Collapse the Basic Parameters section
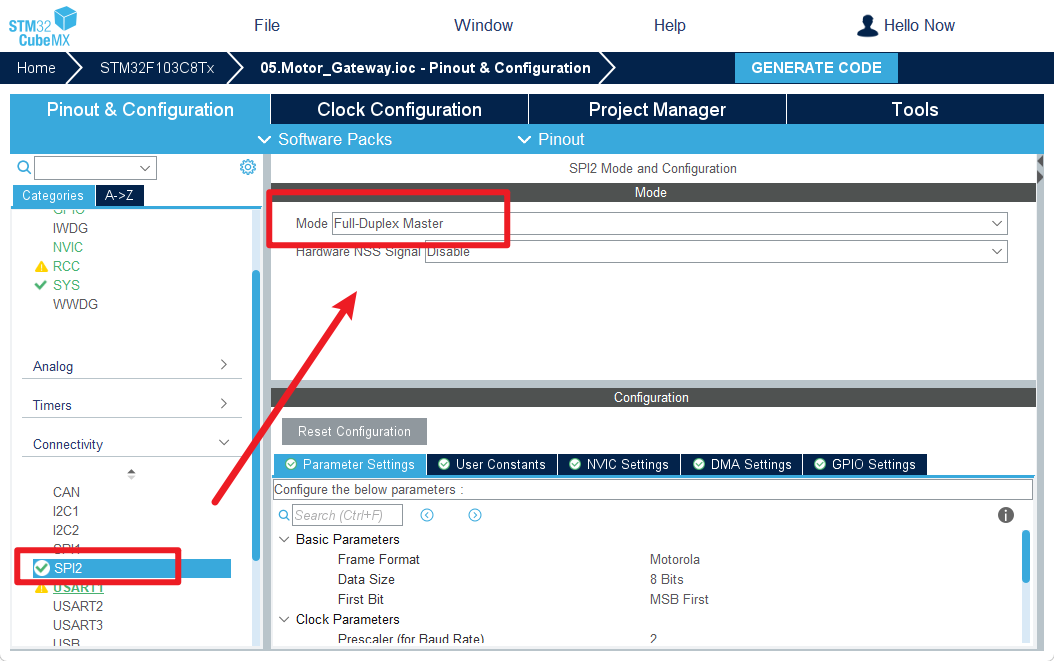Screen dimensions: 1054x661 (284, 540)
